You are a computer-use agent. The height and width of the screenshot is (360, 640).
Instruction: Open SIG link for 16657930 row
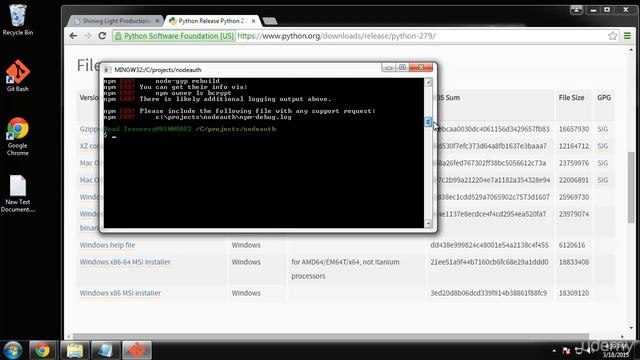602,129
